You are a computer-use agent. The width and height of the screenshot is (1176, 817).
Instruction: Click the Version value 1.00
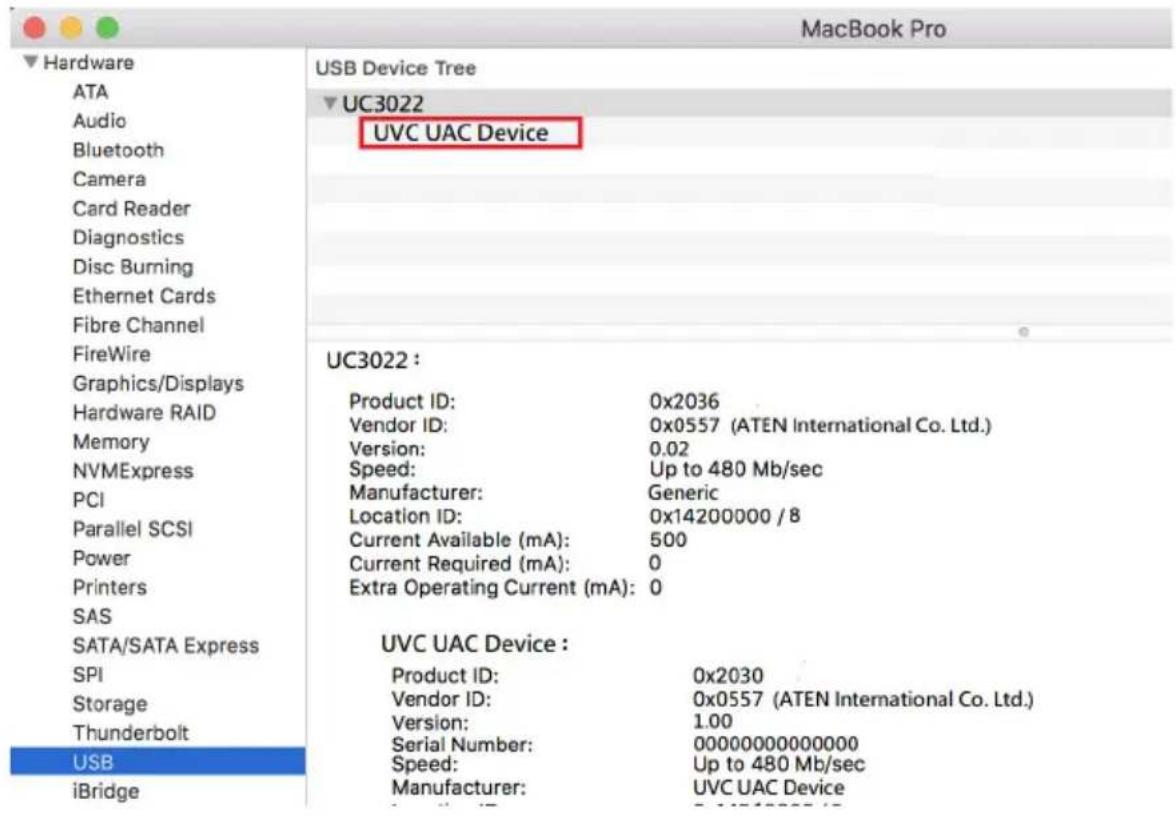[712, 722]
